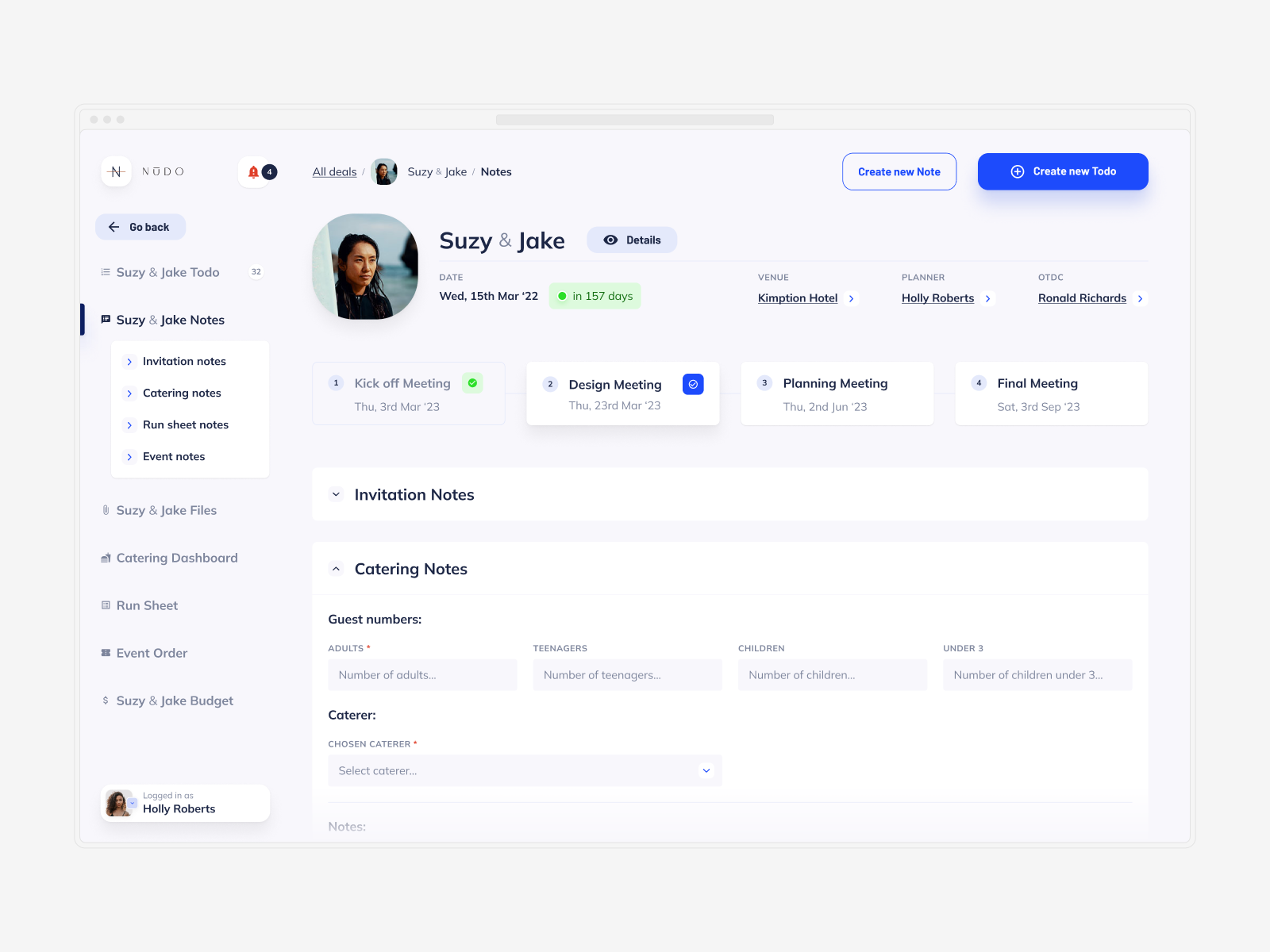The width and height of the screenshot is (1270, 952).
Task: Collapse the Catering Notes section
Action: [337, 569]
